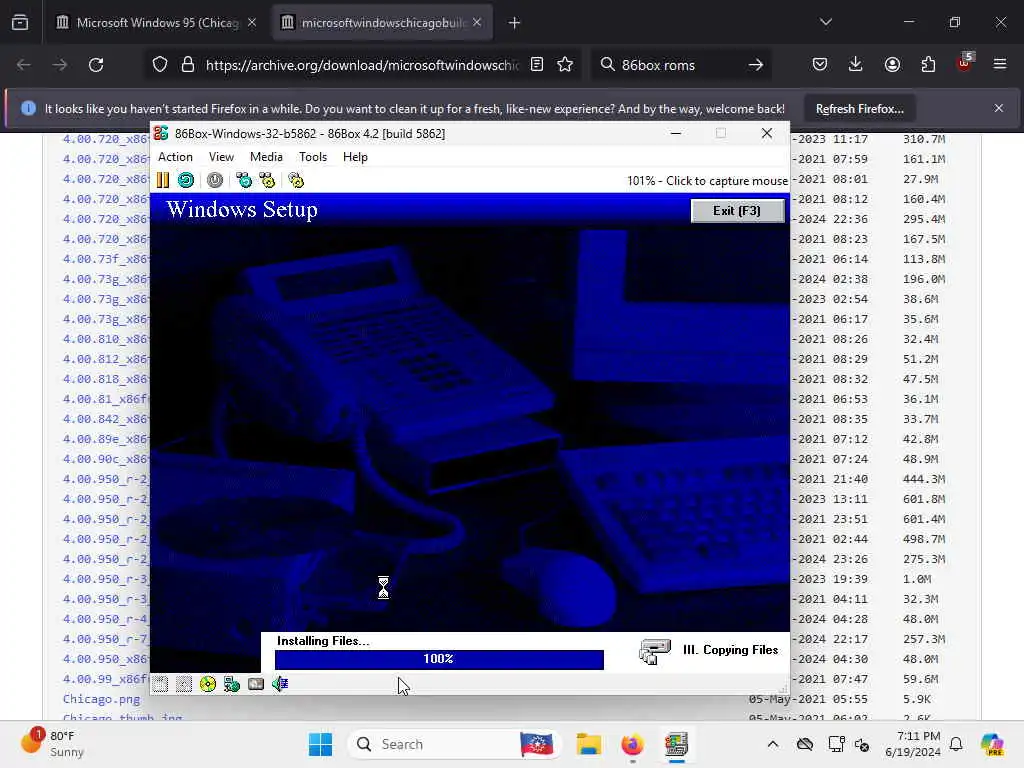Pause the 86Box emulation
The image size is (1024, 768).
(x=163, y=180)
